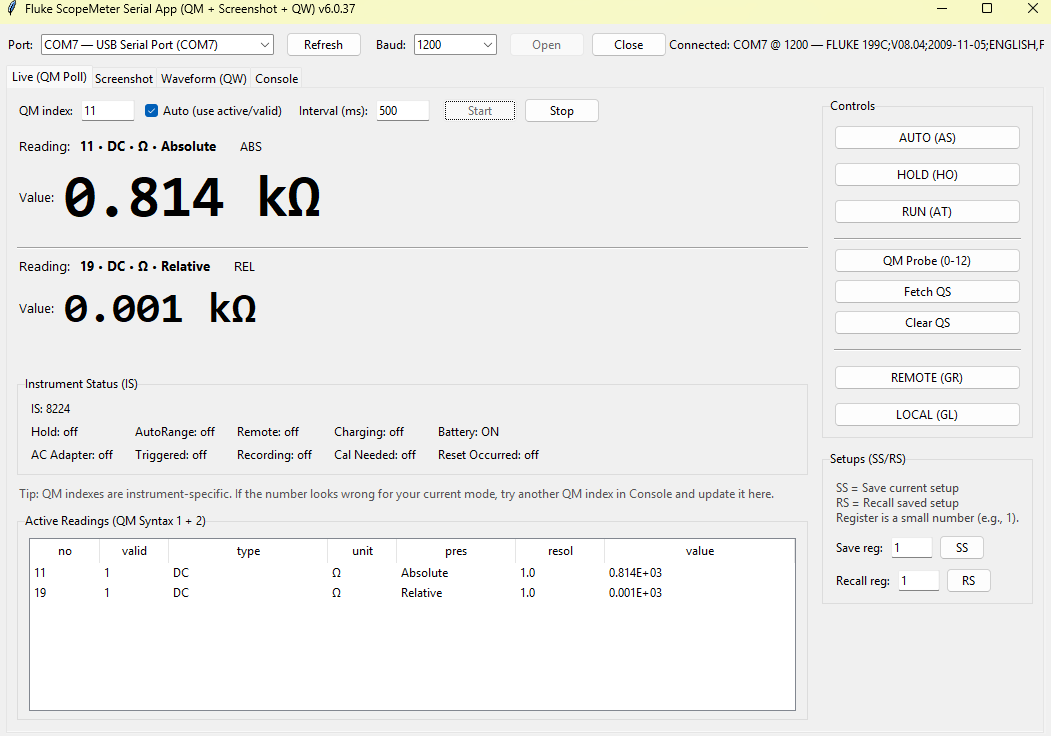Run the QM Probe (0-12)
The width and height of the screenshot is (1051, 736).
927,261
